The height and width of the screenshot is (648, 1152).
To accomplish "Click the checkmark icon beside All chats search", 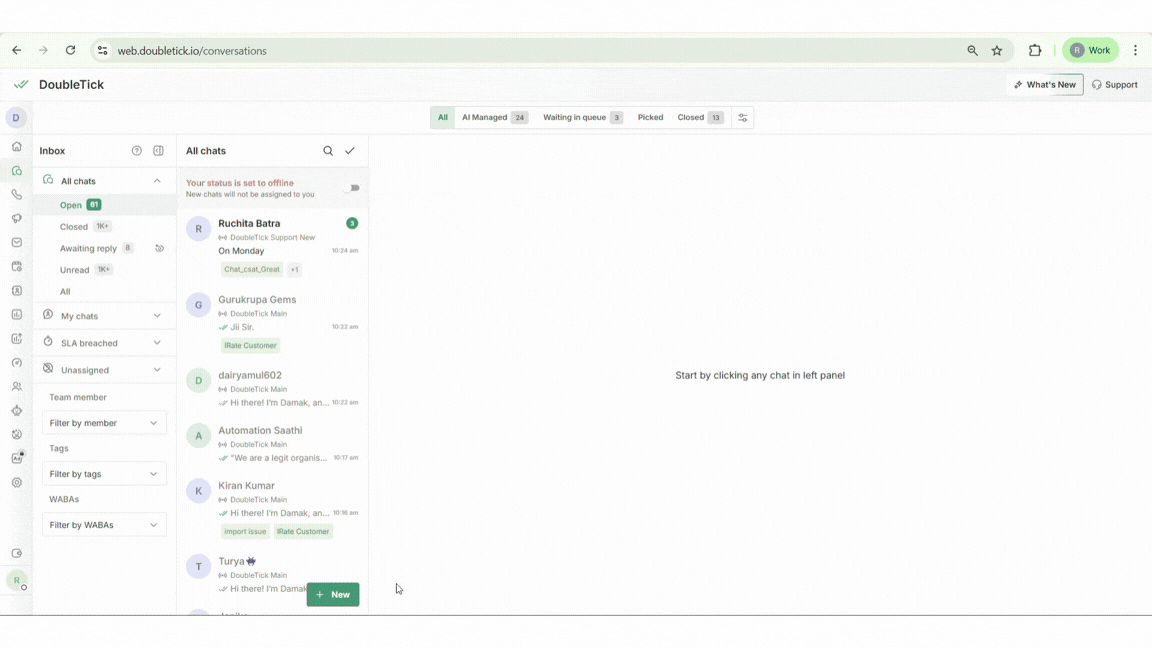I will point(350,151).
